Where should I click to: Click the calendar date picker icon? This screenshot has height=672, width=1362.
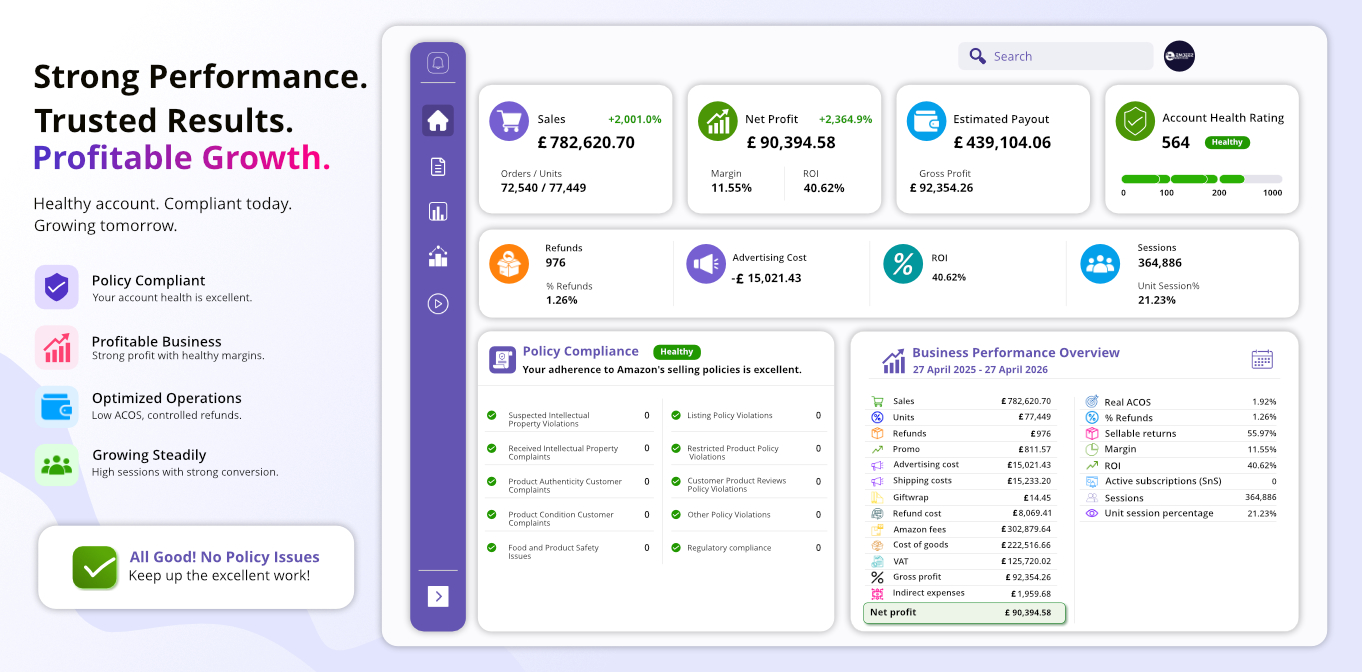coord(1262,359)
